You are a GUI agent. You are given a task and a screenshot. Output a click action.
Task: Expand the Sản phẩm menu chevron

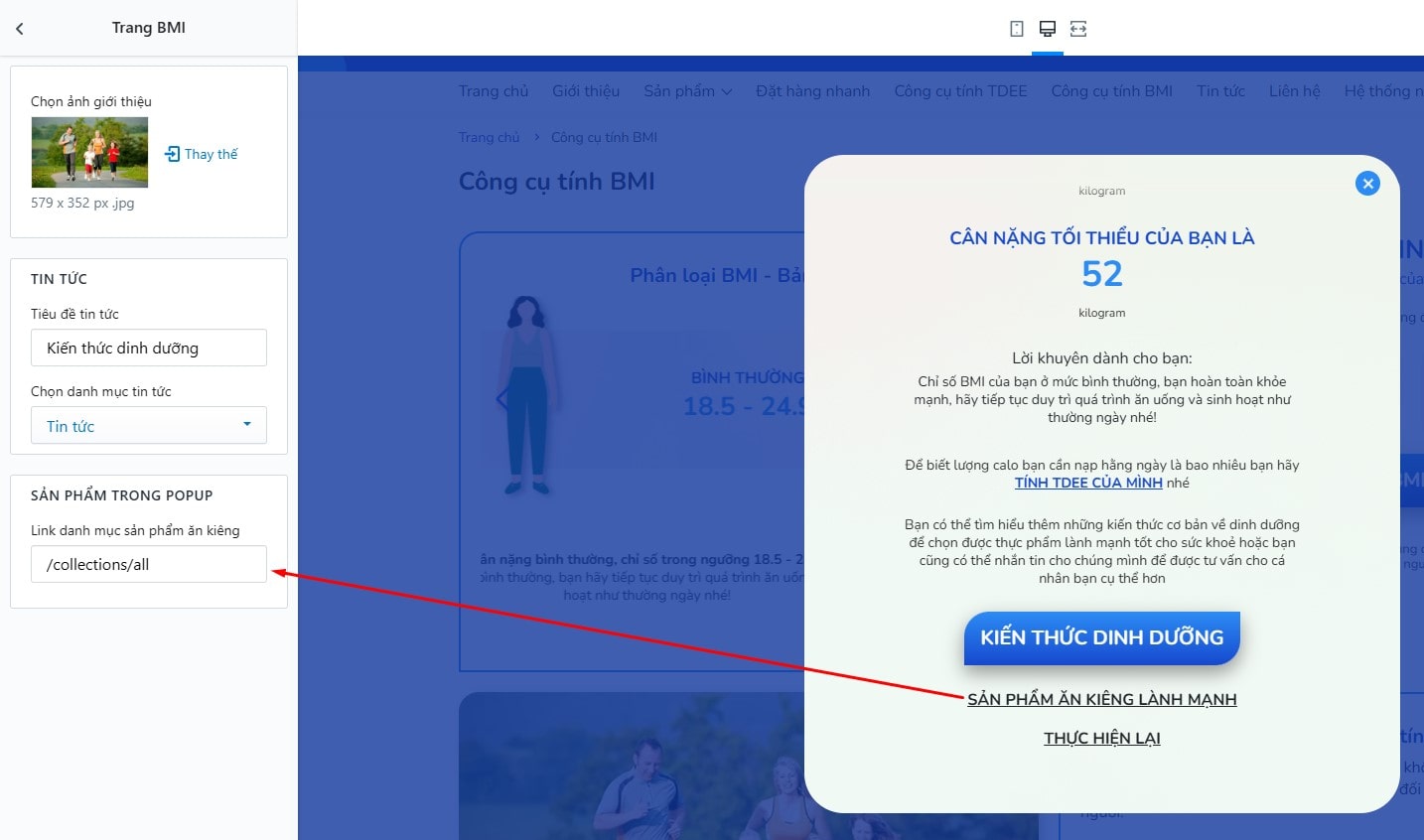coord(727,92)
